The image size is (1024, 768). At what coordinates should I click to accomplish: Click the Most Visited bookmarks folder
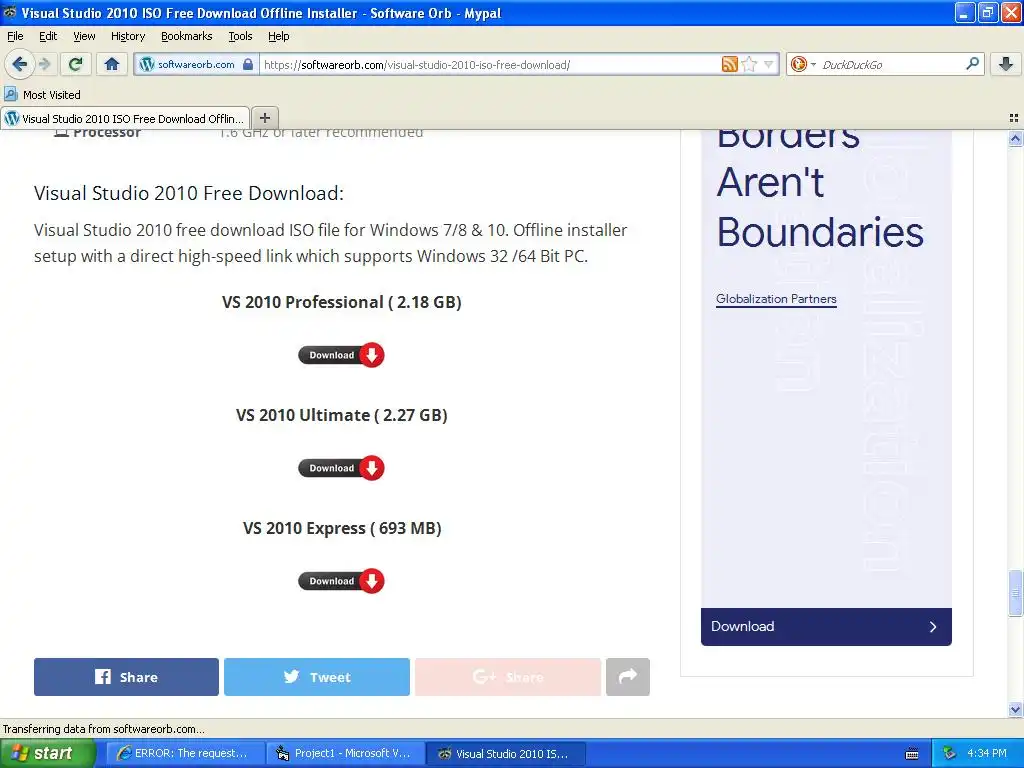[42, 95]
